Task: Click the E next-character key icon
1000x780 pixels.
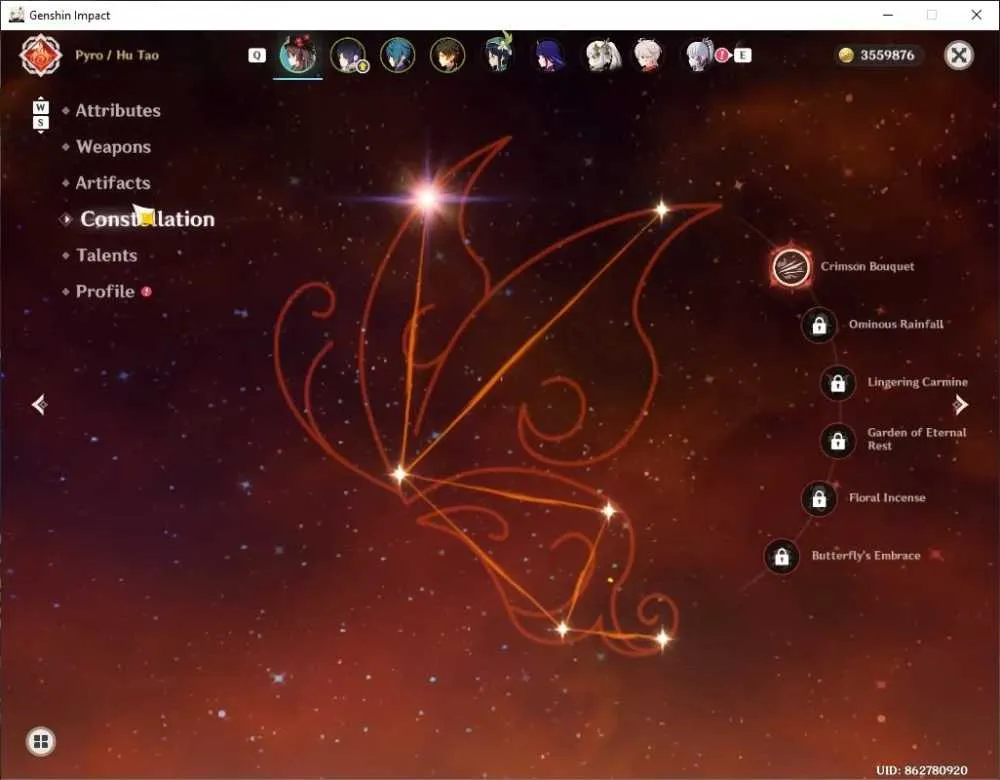Action: [x=742, y=55]
